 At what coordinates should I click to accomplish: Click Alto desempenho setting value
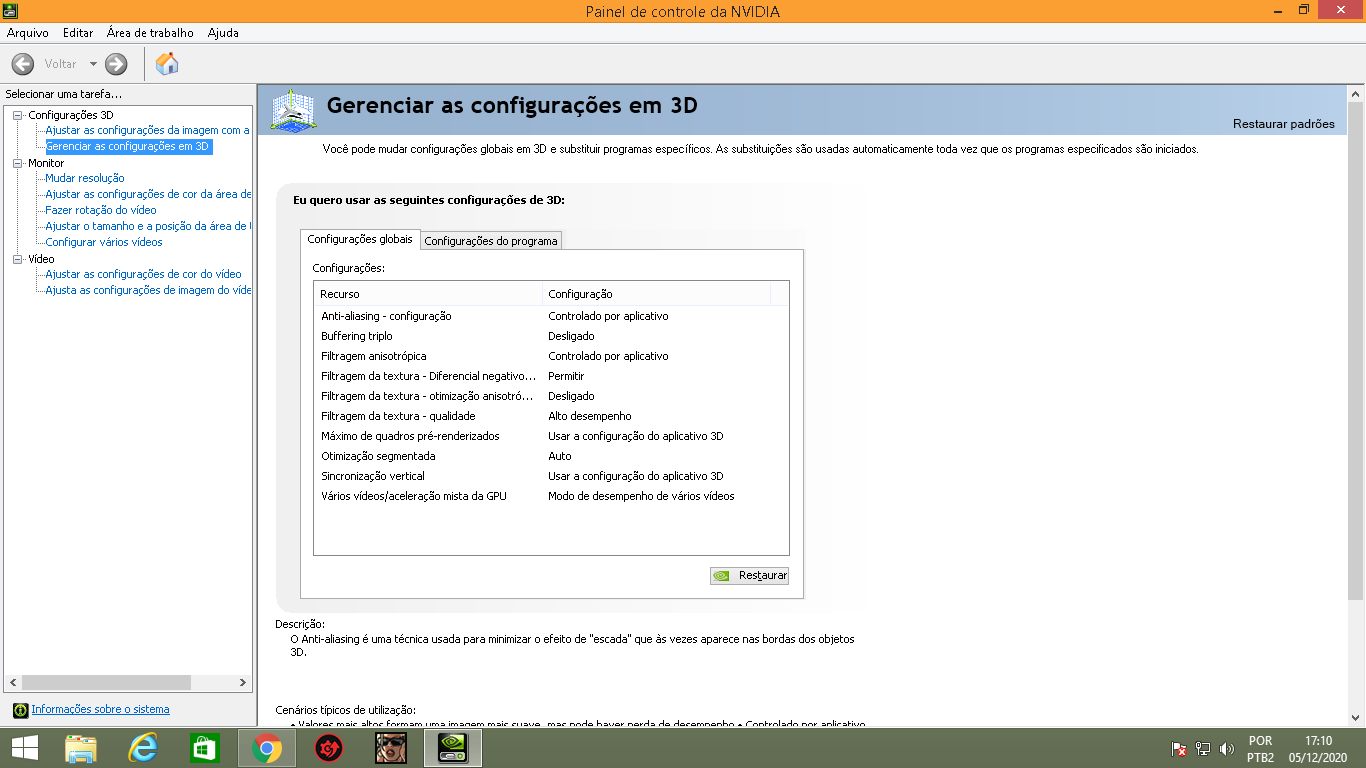[590, 416]
